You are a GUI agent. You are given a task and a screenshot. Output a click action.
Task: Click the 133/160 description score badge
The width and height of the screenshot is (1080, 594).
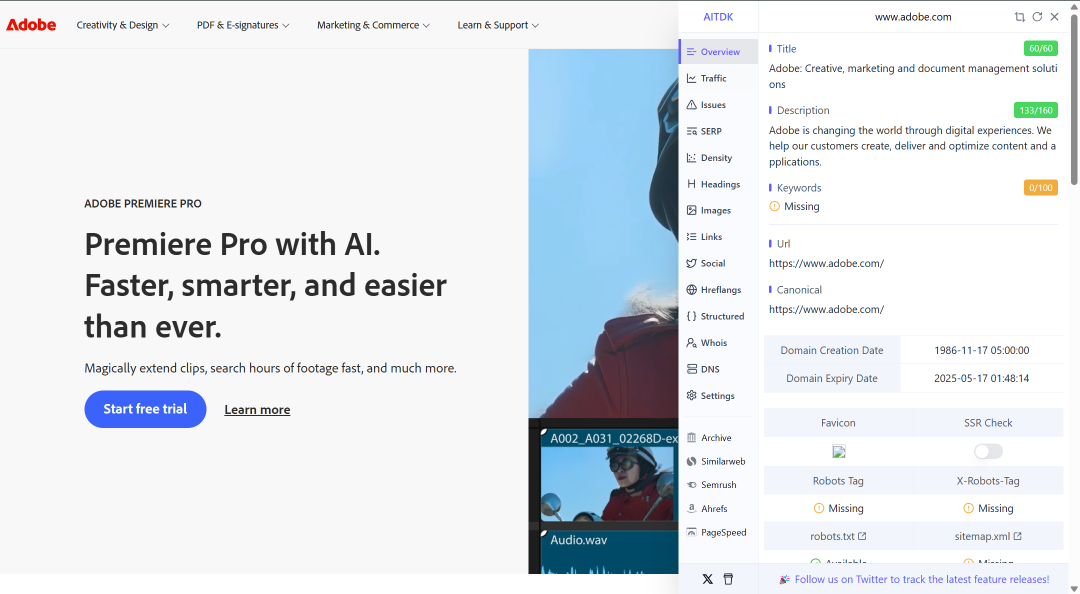(1036, 110)
